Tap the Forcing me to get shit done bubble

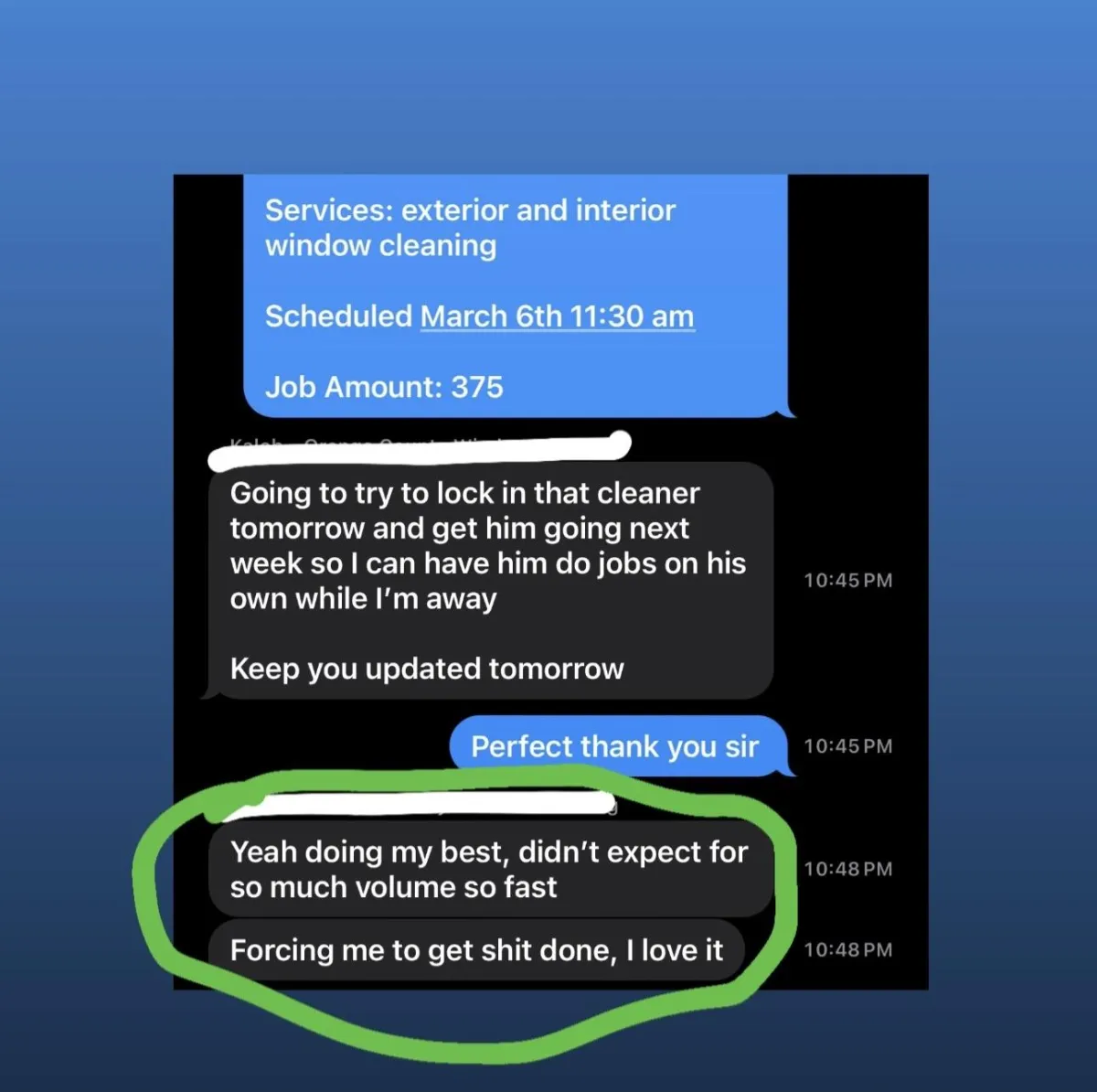[x=476, y=950]
